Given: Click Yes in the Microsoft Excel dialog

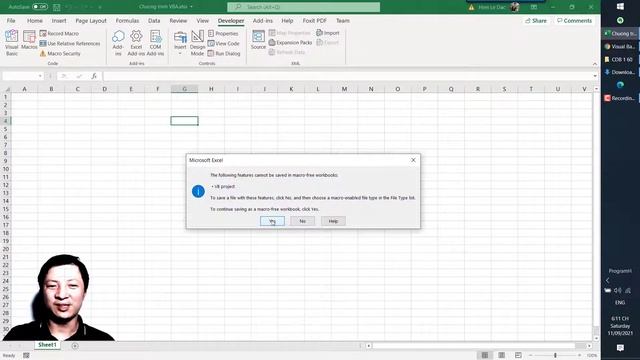Looking at the screenshot, I should click(x=272, y=221).
